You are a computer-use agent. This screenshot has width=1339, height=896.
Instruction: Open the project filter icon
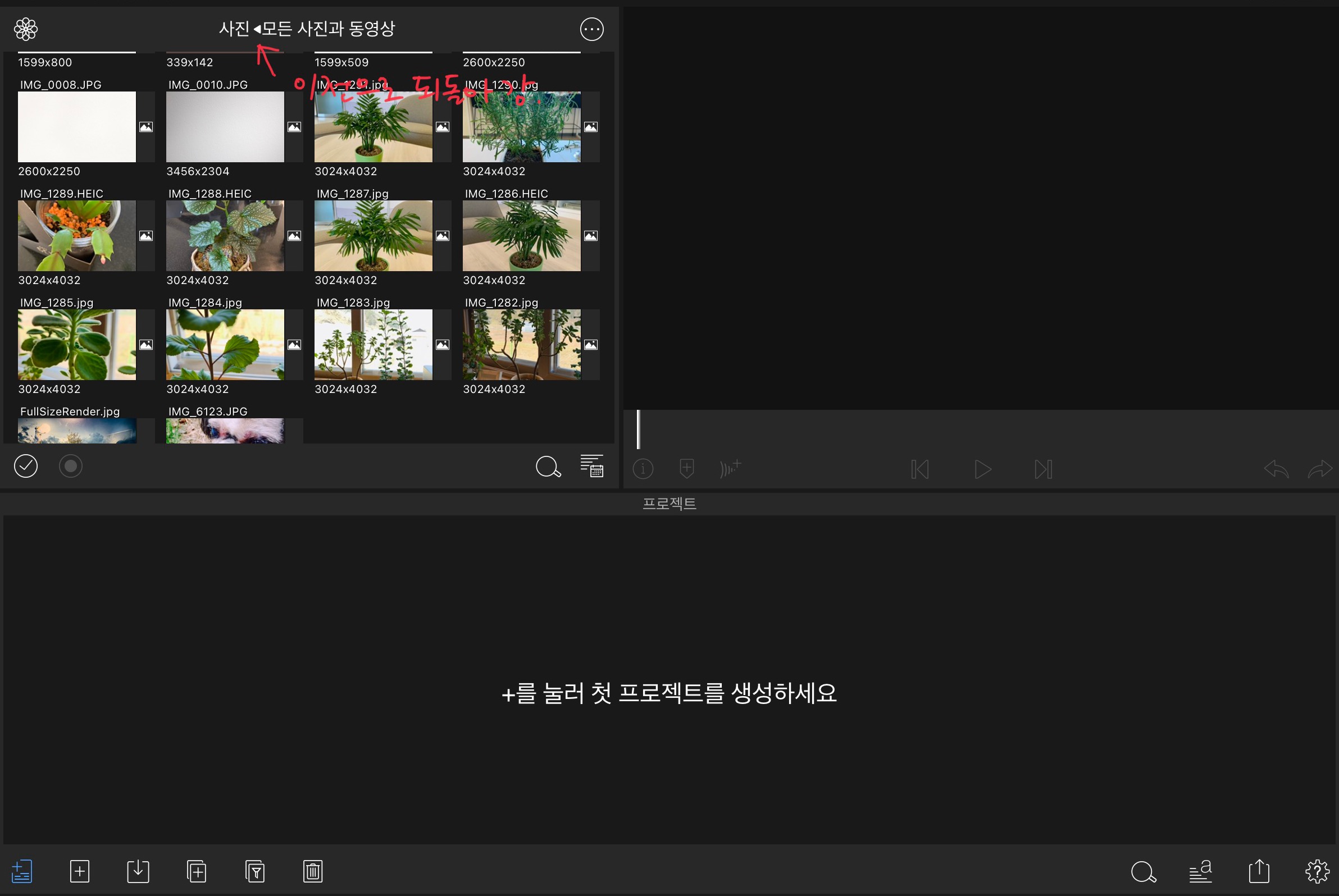(255, 871)
